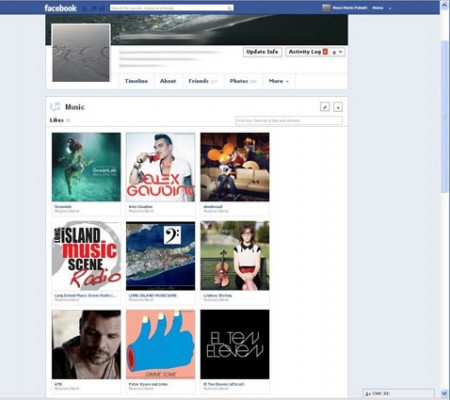450x400 pixels.
Task: Open the notifications globe icon
Action: tap(102, 8)
